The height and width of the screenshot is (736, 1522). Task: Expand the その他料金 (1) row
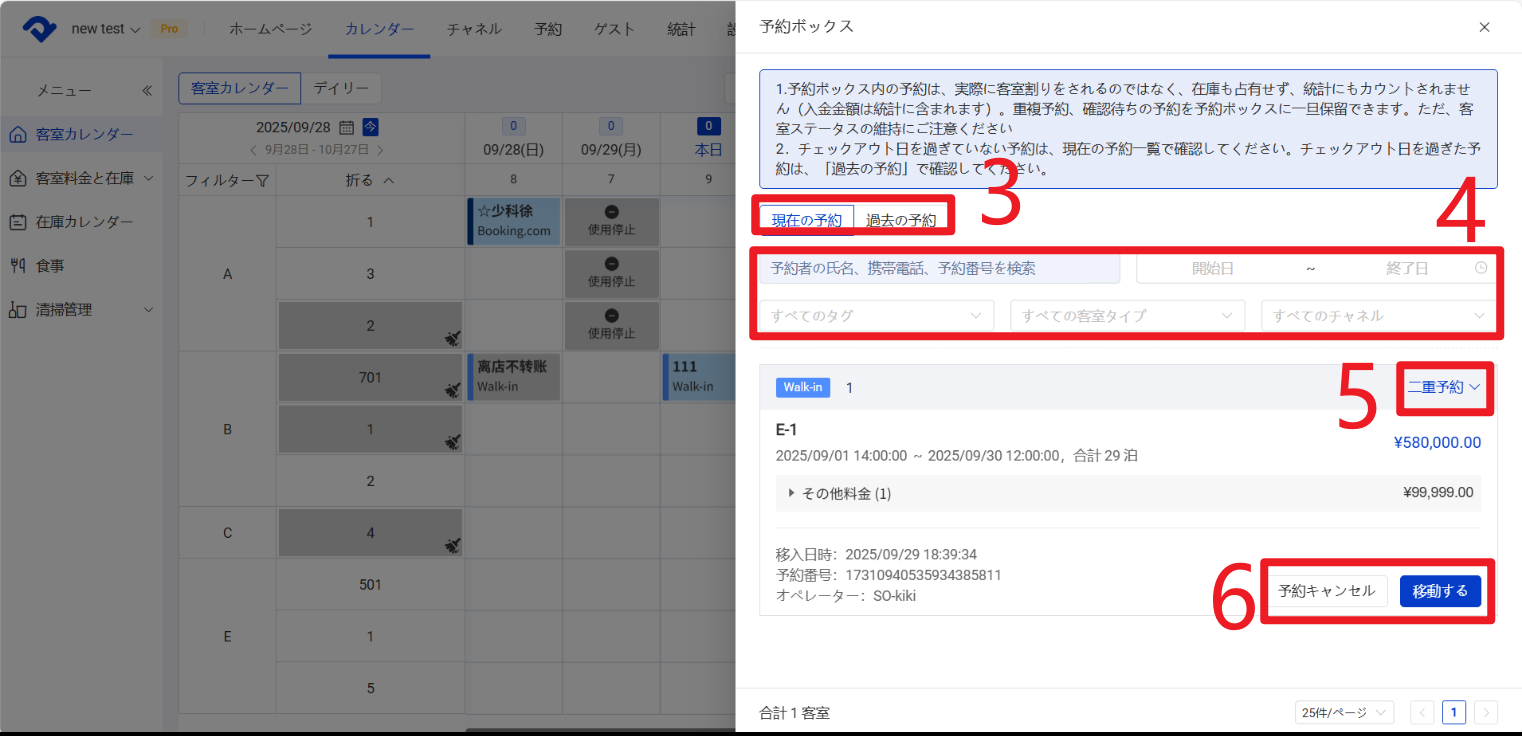792,493
